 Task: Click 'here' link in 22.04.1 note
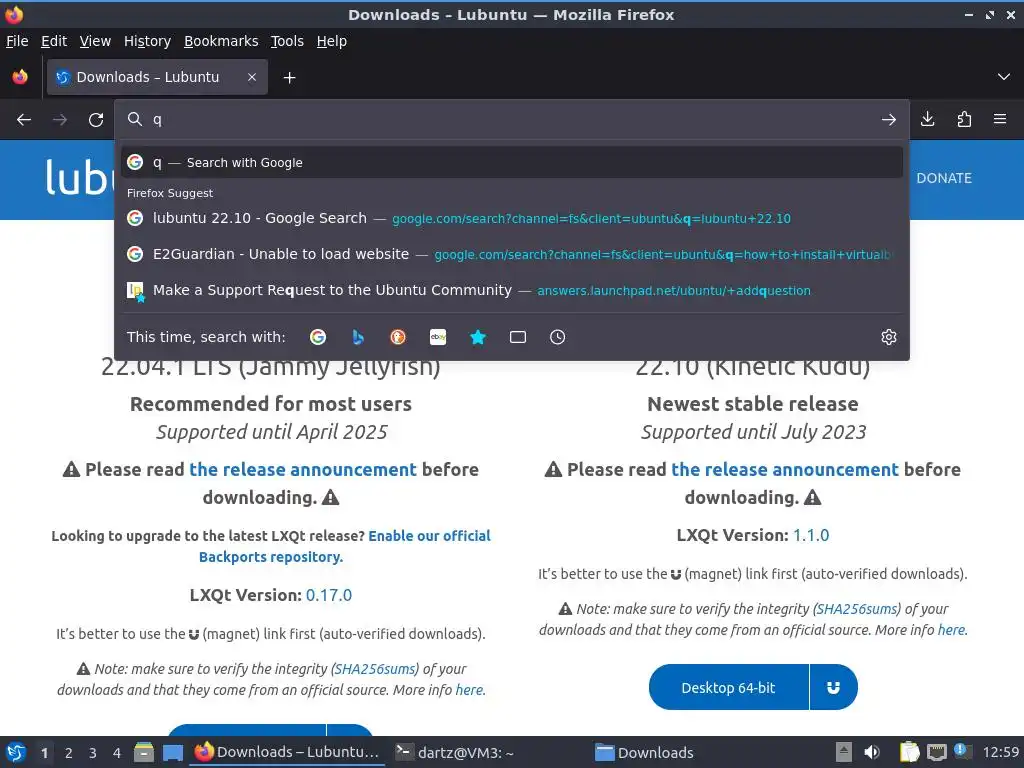(x=470, y=690)
